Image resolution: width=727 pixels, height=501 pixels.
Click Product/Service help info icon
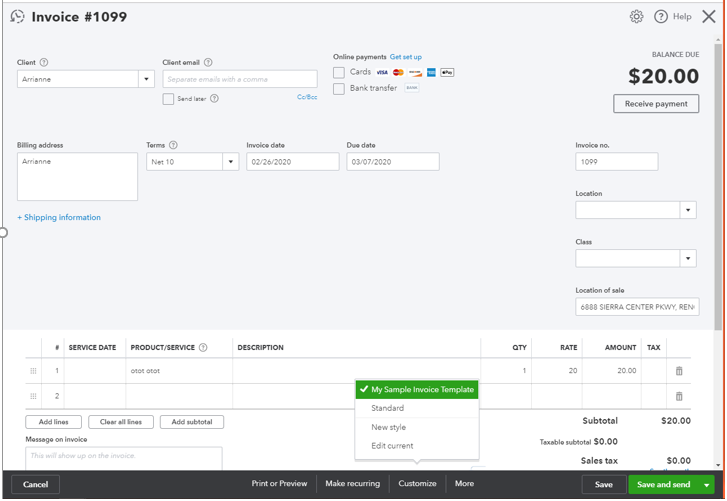coord(203,348)
